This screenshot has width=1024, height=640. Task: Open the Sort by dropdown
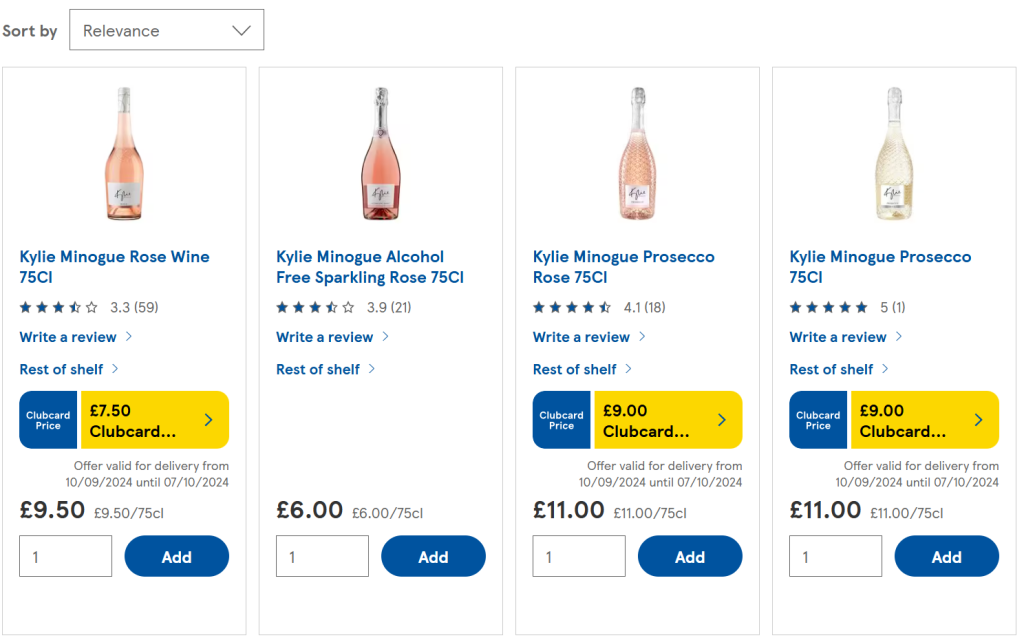click(166, 30)
